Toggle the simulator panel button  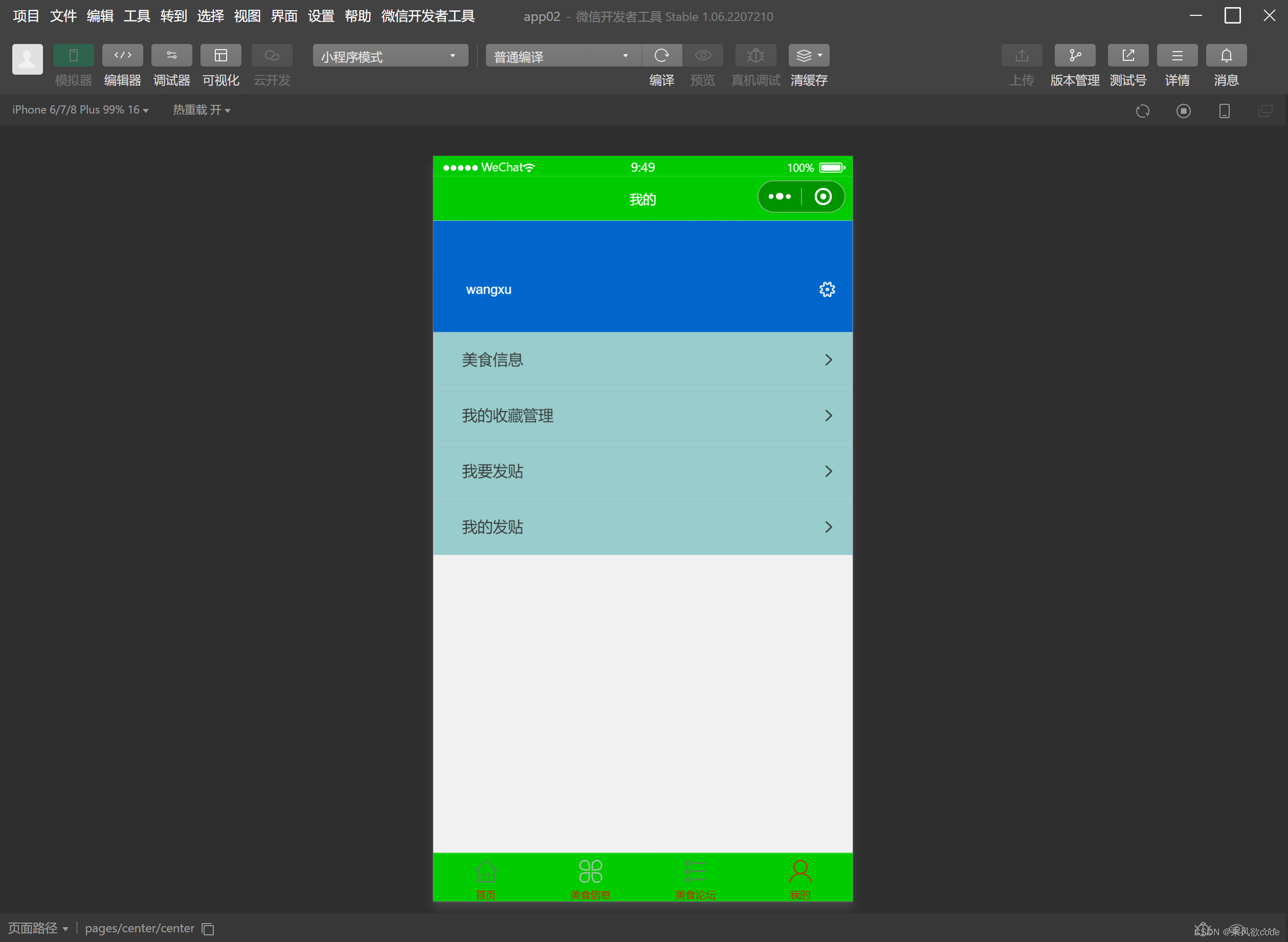pyautogui.click(x=73, y=55)
